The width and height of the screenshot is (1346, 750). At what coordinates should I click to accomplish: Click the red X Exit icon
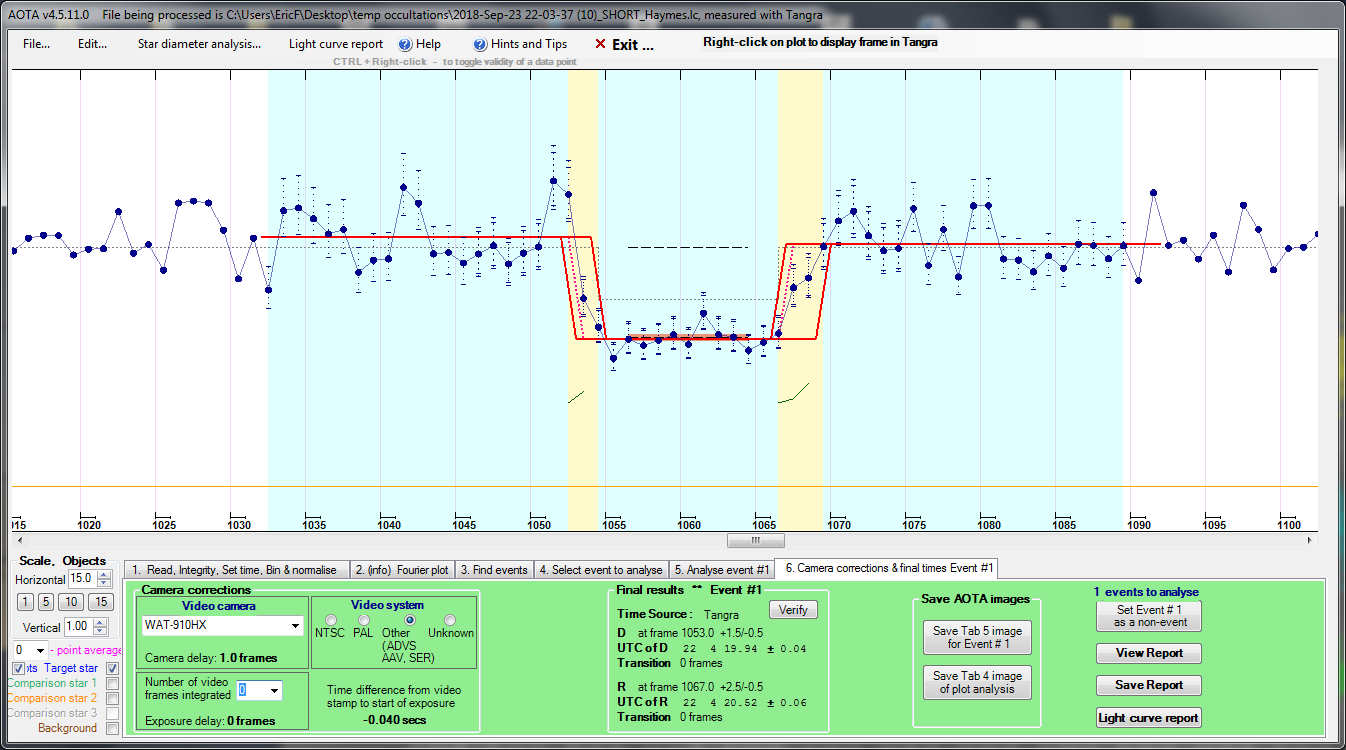coord(600,45)
